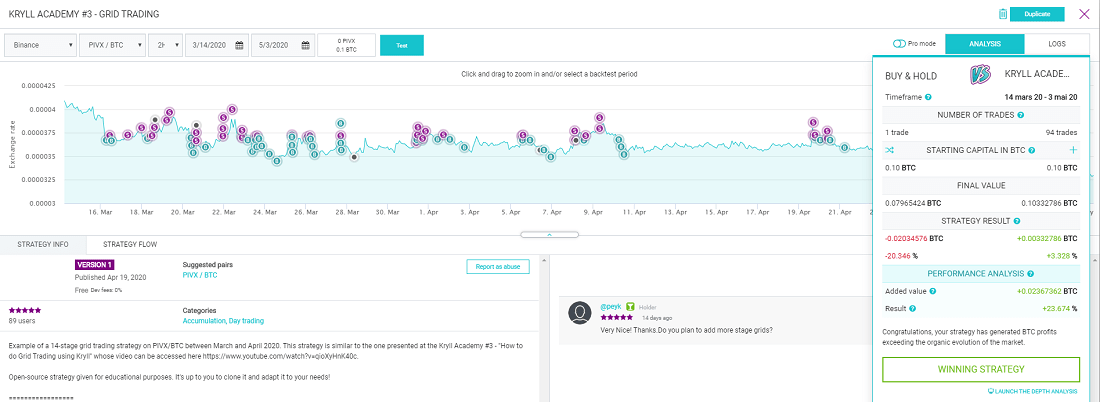The width and height of the screenshot is (1100, 402).
Task: Open the Starting Capital in BTC help icon
Action: pos(1032,150)
